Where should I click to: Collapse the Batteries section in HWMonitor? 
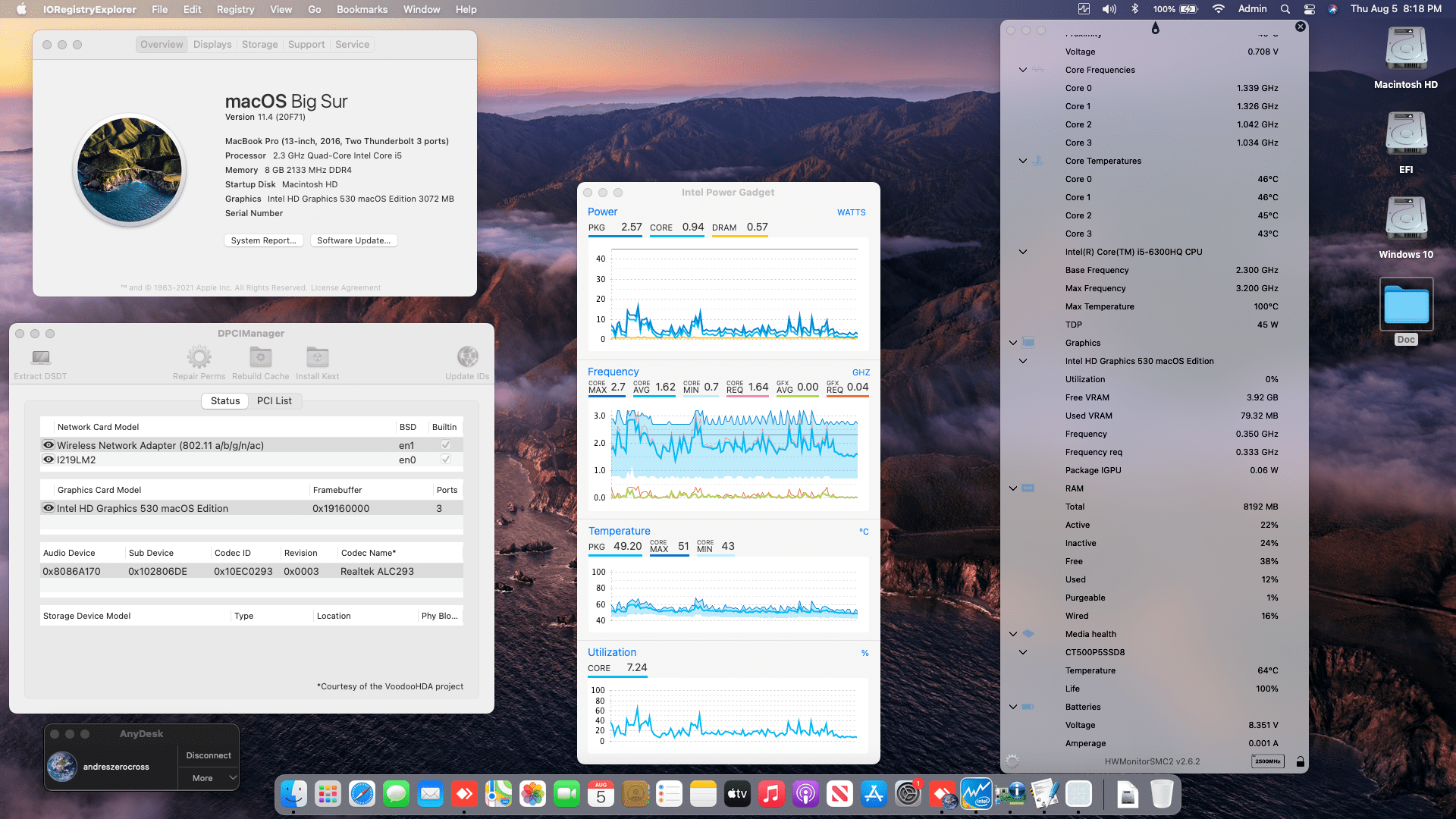pyautogui.click(x=1013, y=707)
